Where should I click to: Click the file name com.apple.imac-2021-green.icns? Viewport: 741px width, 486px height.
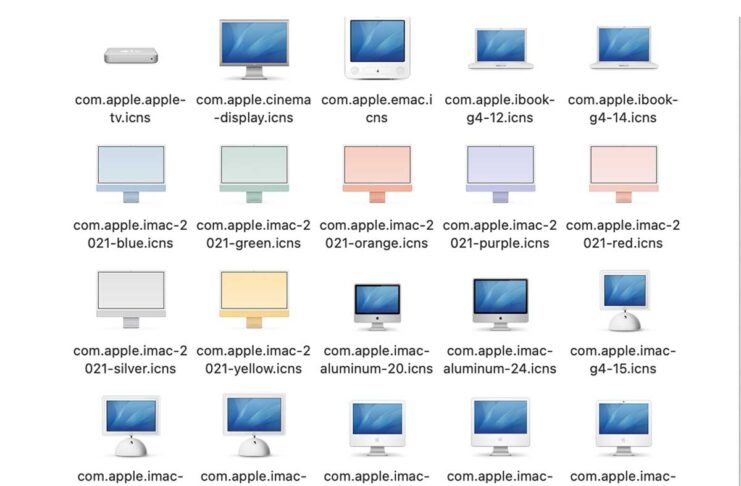pos(254,234)
